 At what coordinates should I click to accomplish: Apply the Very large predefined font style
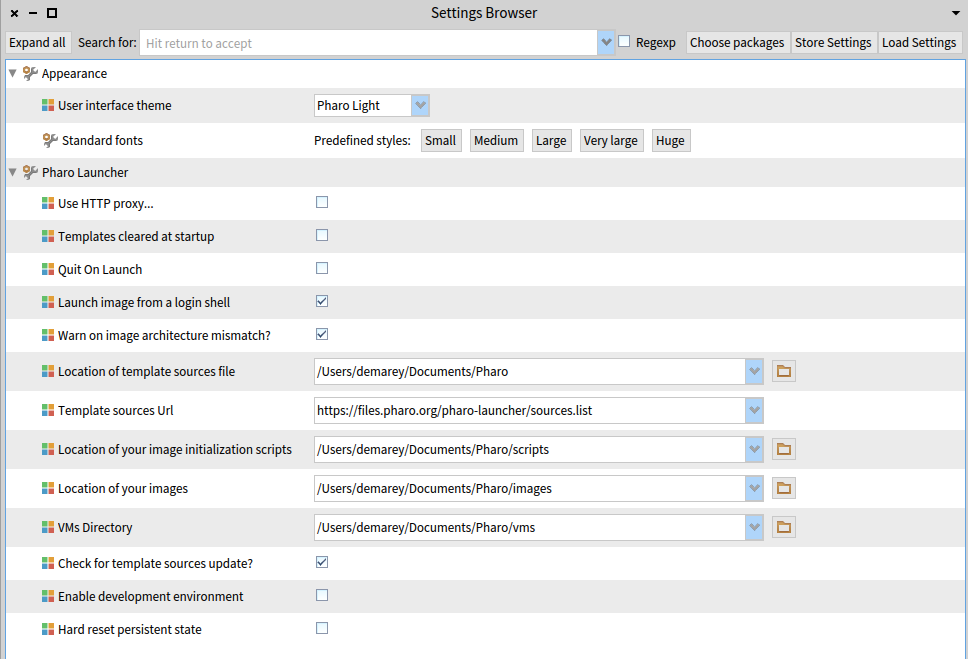coord(611,140)
